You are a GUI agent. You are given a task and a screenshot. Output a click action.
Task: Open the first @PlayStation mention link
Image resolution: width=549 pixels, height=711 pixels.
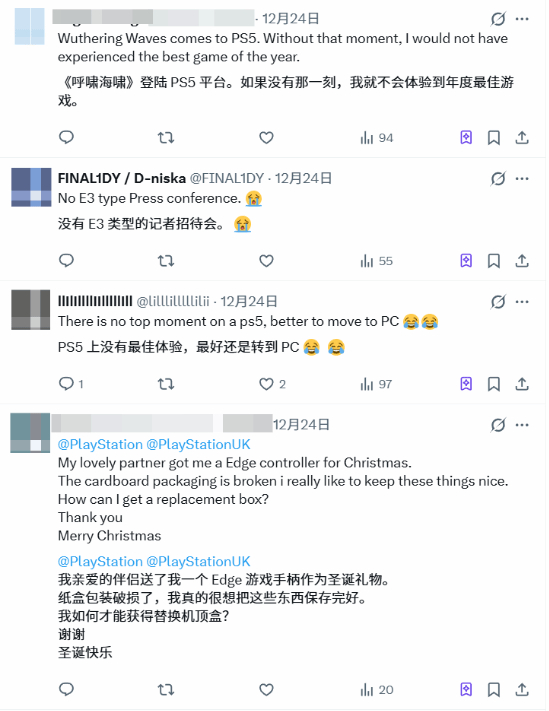(x=100, y=444)
